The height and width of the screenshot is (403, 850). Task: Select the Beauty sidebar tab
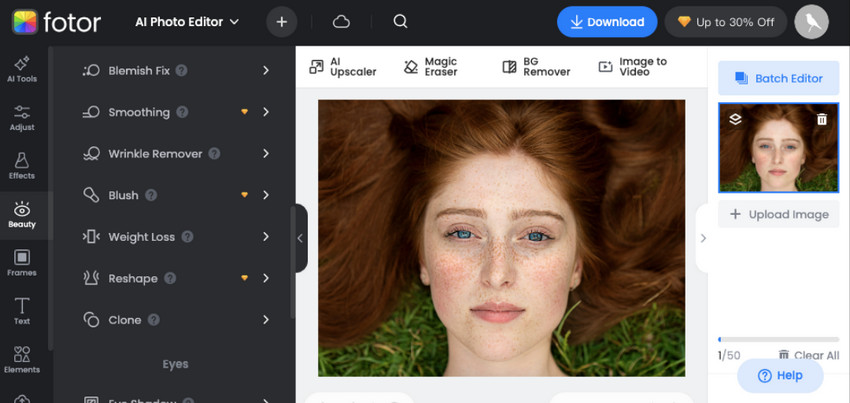point(22,215)
